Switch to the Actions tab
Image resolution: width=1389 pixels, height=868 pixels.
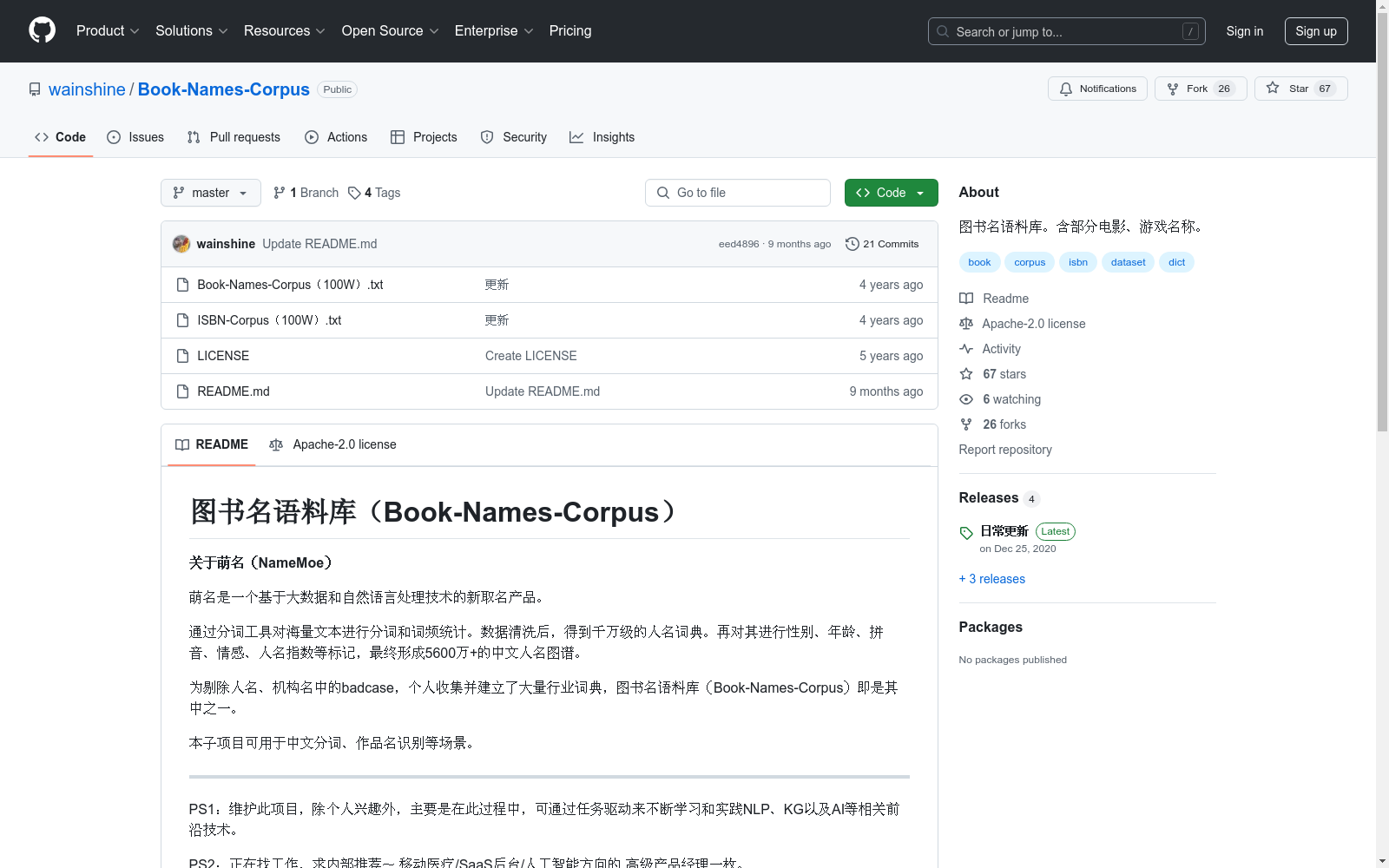click(x=336, y=137)
